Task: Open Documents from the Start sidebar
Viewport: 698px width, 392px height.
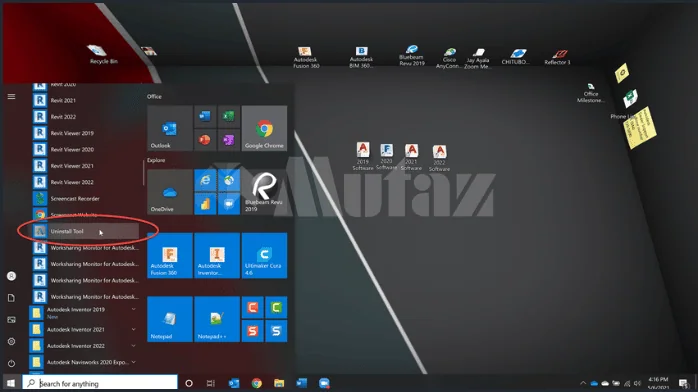Action: 12,298
